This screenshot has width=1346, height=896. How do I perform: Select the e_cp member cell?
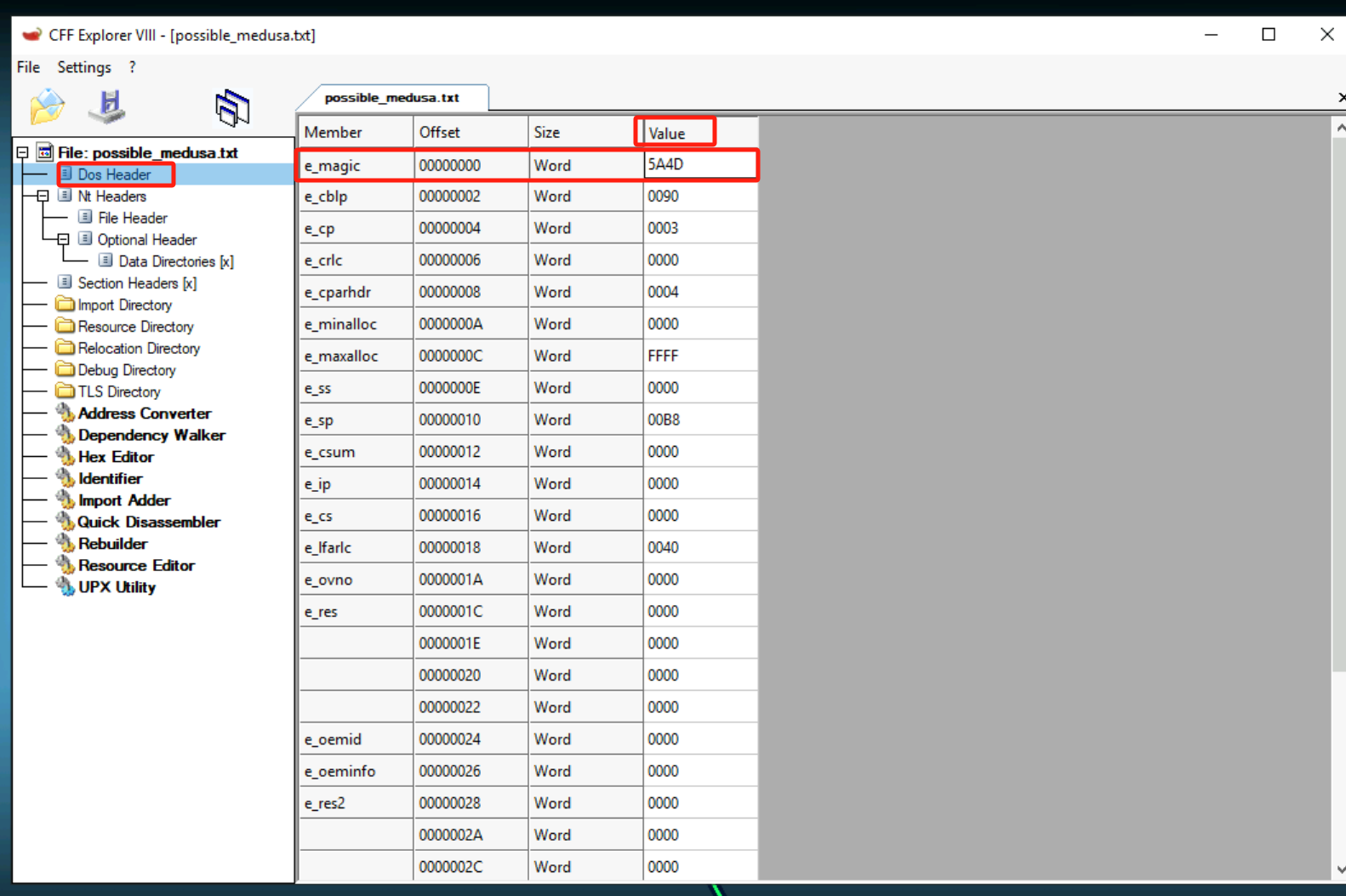coord(356,228)
